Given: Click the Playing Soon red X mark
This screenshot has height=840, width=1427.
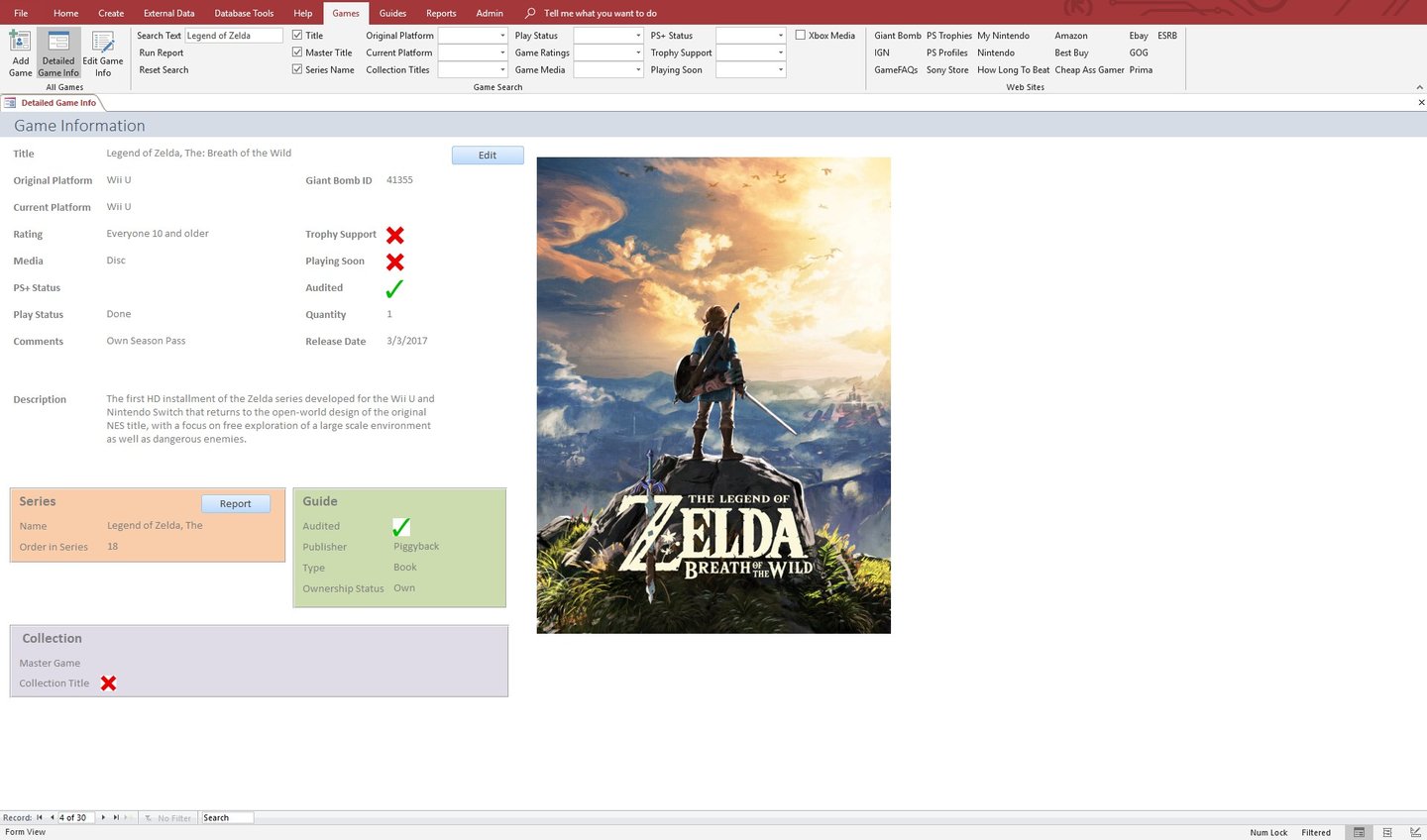Looking at the screenshot, I should click(394, 262).
